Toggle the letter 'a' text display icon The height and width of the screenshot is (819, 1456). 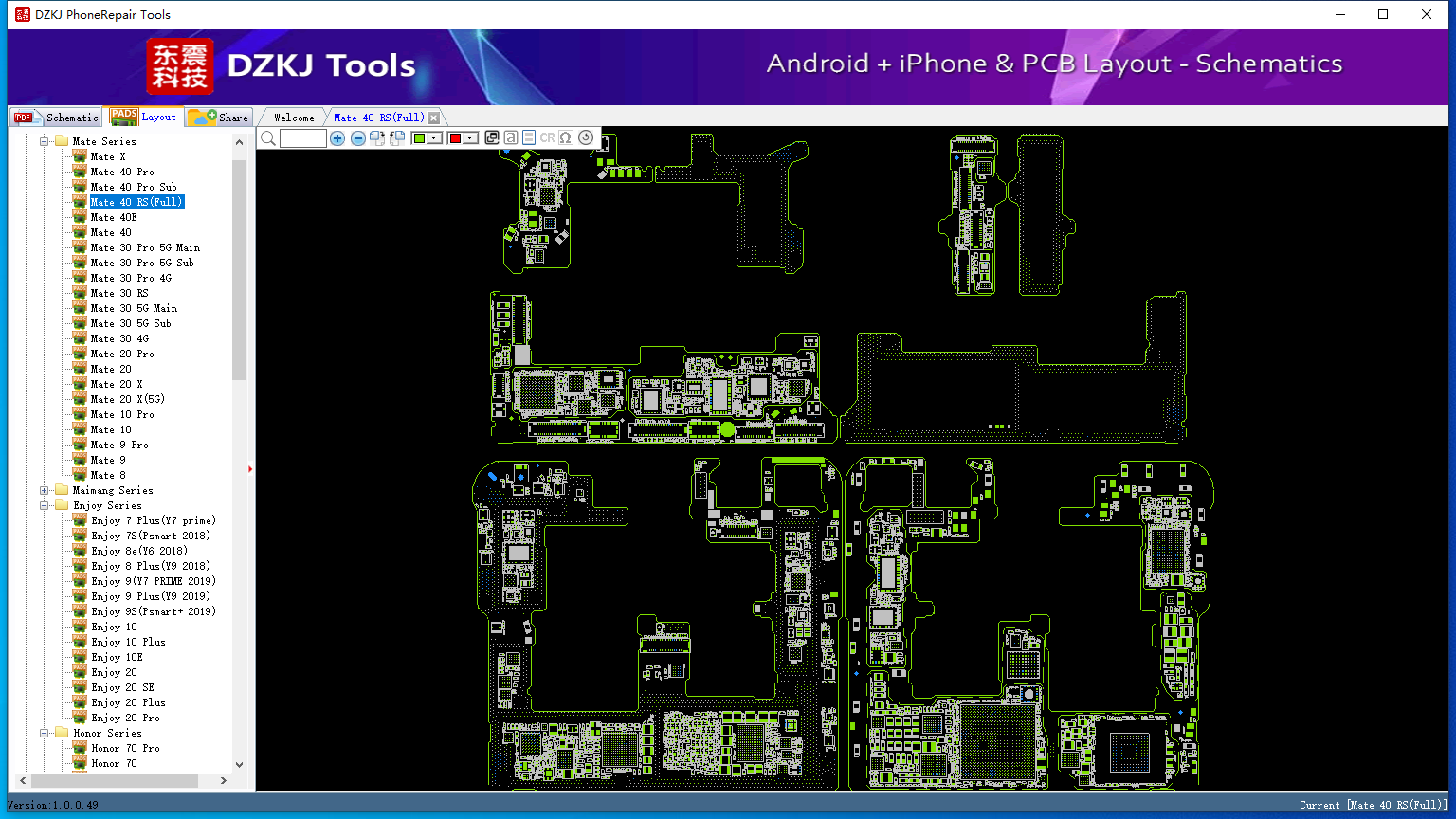(x=511, y=138)
